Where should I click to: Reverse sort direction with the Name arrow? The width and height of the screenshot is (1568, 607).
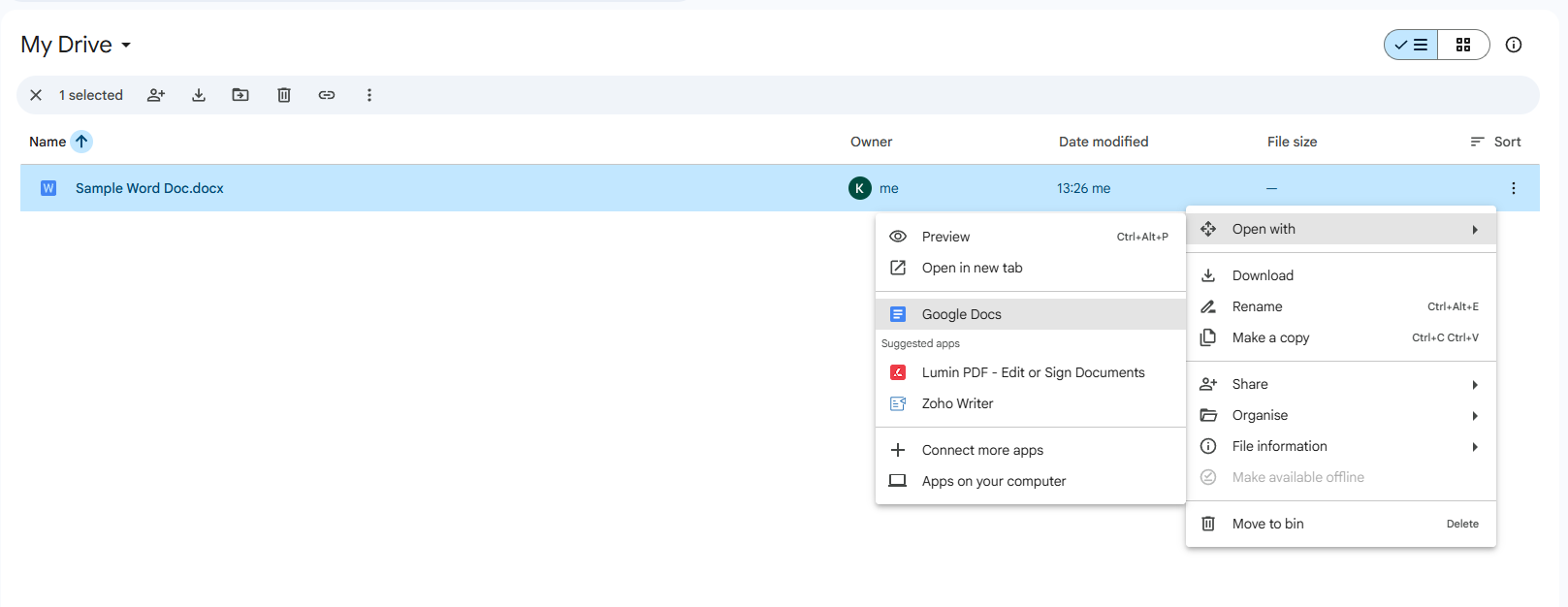pos(81,142)
